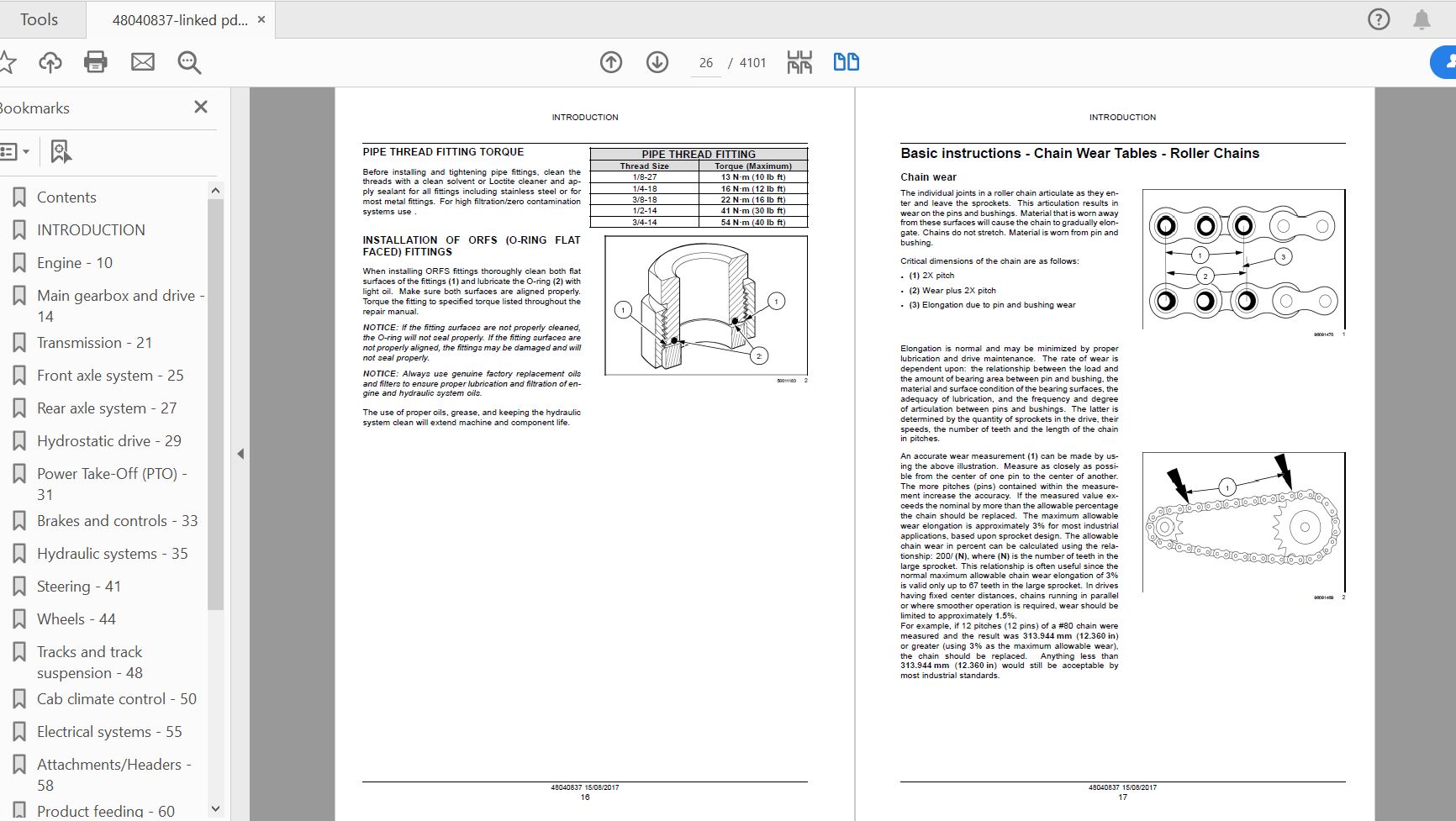Open the Help question mark icon

pyautogui.click(x=1379, y=19)
